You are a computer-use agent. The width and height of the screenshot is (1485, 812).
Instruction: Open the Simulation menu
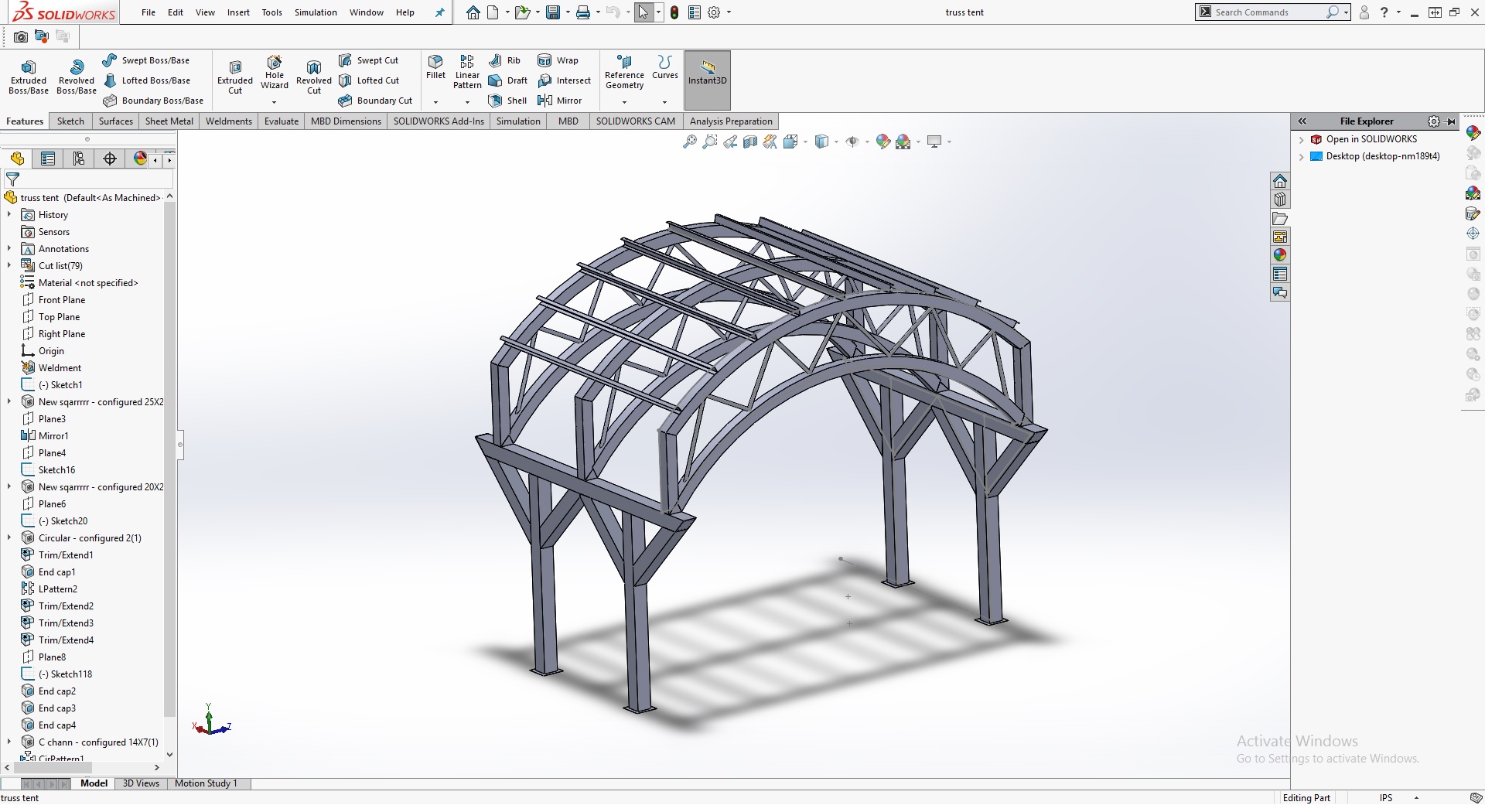(x=316, y=12)
